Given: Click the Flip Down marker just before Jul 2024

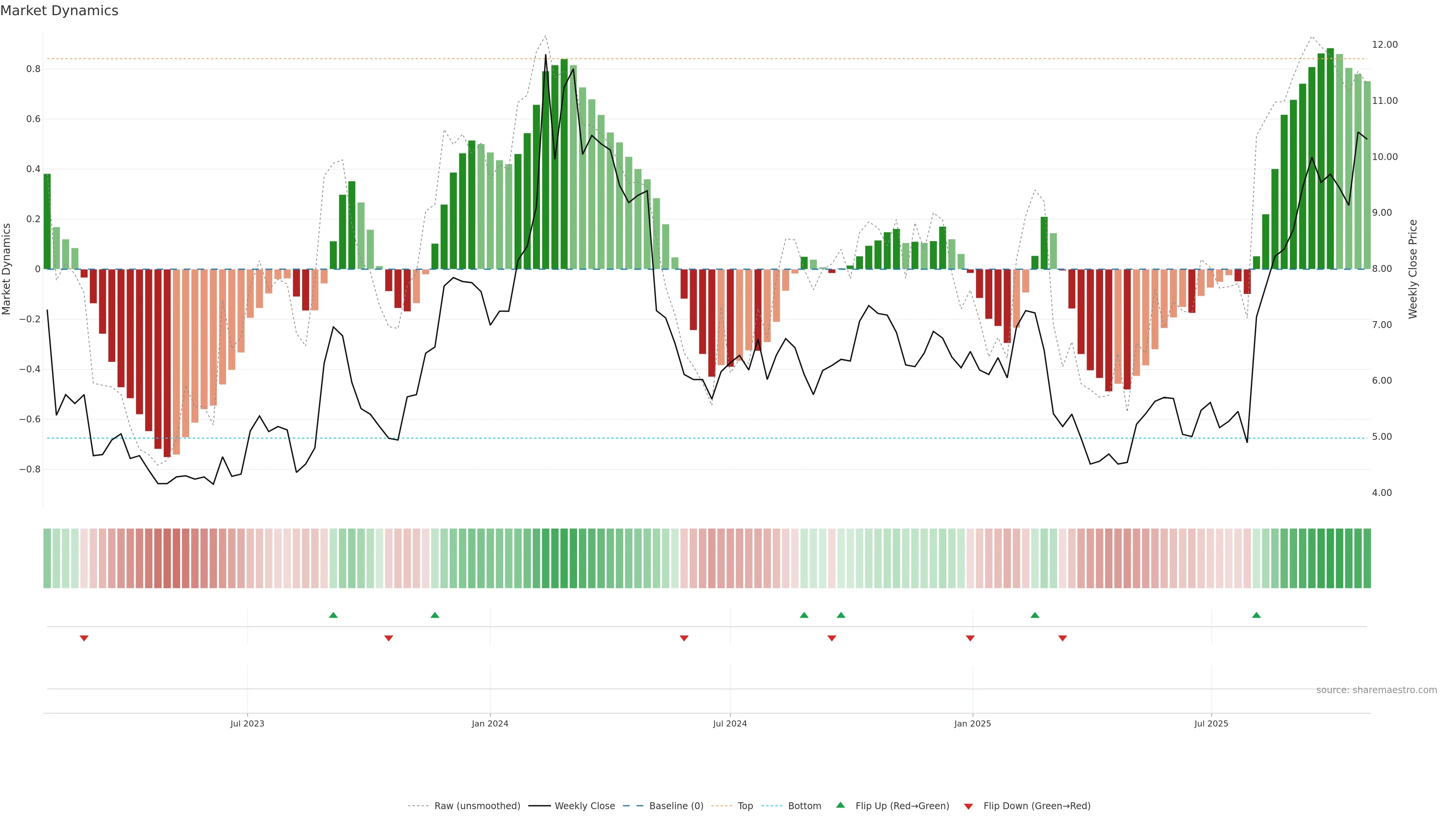Looking at the screenshot, I should (684, 638).
